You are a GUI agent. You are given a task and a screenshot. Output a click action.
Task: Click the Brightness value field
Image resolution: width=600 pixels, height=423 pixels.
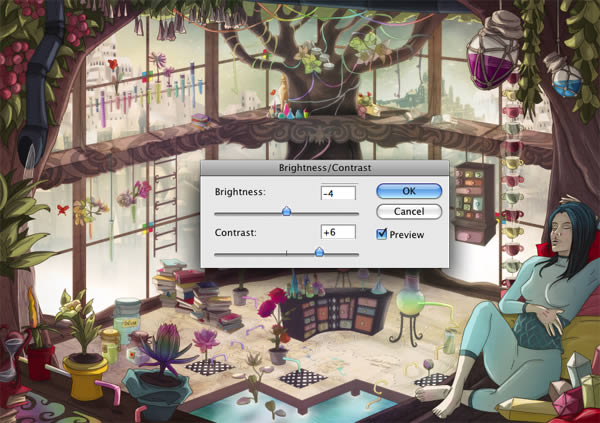click(x=338, y=193)
